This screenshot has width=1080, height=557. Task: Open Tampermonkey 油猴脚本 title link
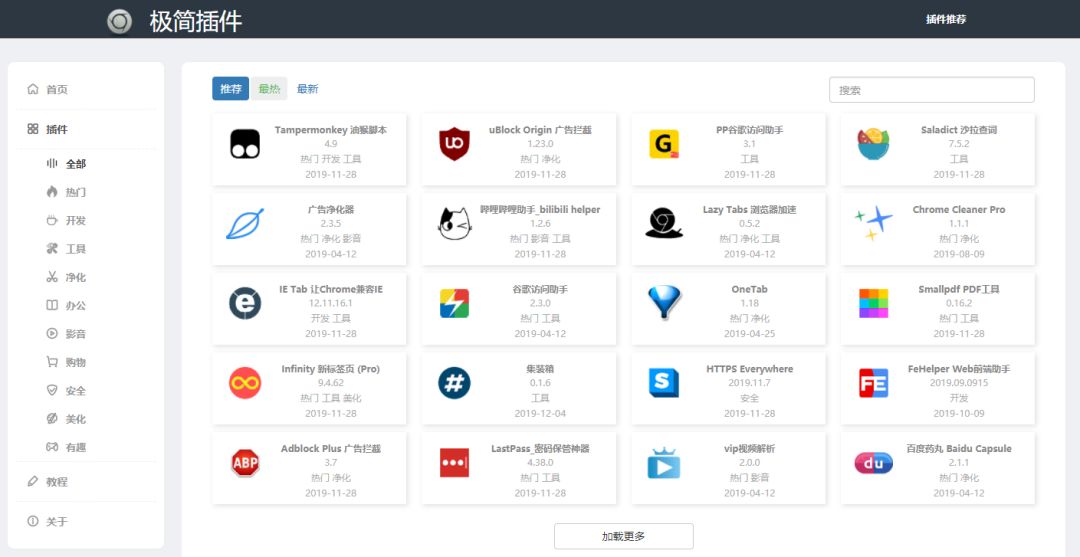tap(331, 129)
